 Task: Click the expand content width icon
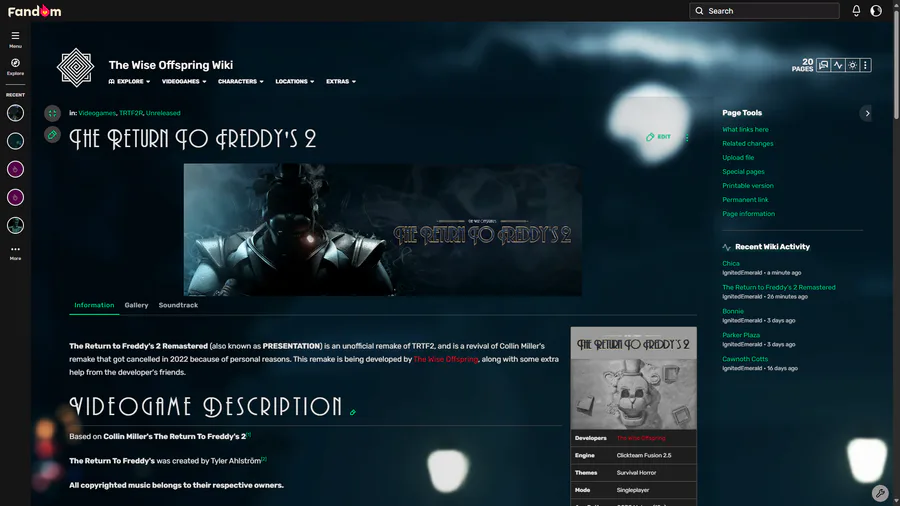[52, 113]
